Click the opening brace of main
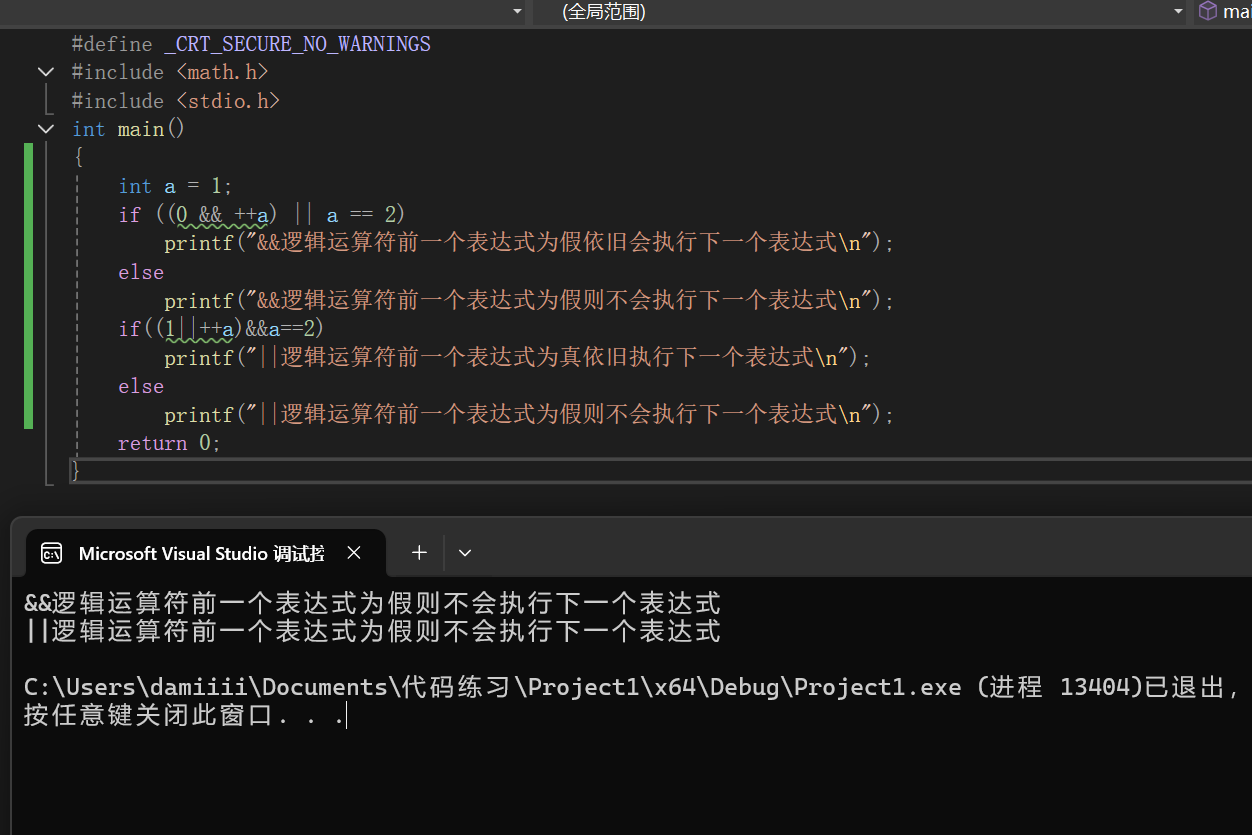Viewport: 1252px width, 835px height. tap(78, 158)
